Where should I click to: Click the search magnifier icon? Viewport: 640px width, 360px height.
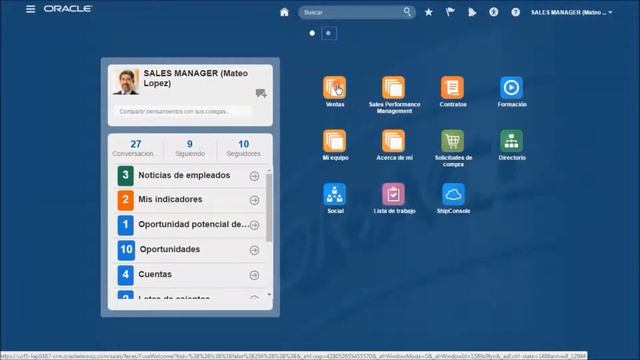click(407, 12)
